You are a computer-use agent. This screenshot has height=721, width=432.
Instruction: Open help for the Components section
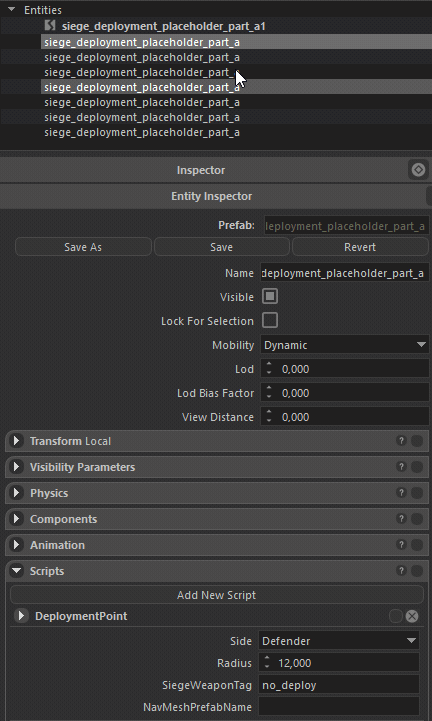pyautogui.click(x=401, y=519)
